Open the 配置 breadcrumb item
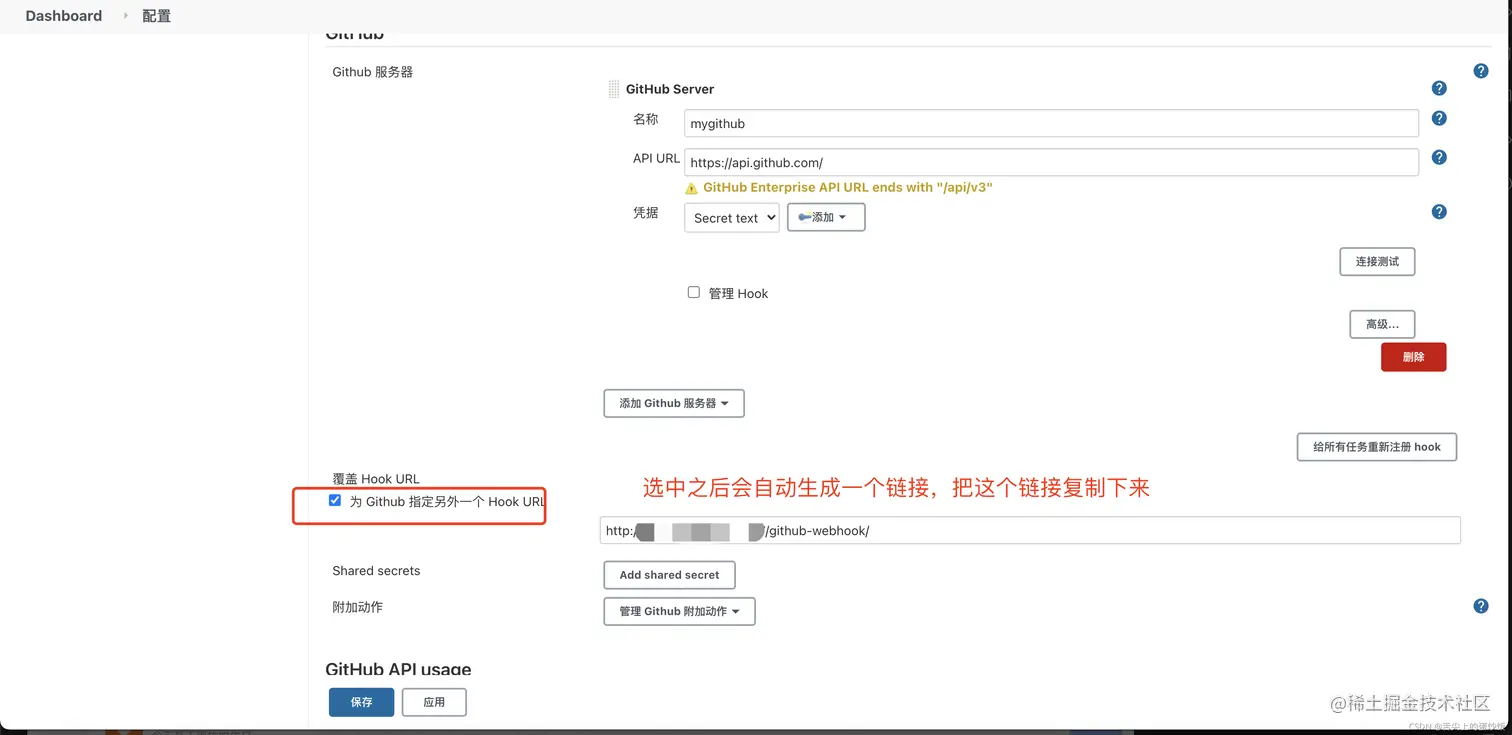This screenshot has width=1512, height=735. click(x=156, y=16)
